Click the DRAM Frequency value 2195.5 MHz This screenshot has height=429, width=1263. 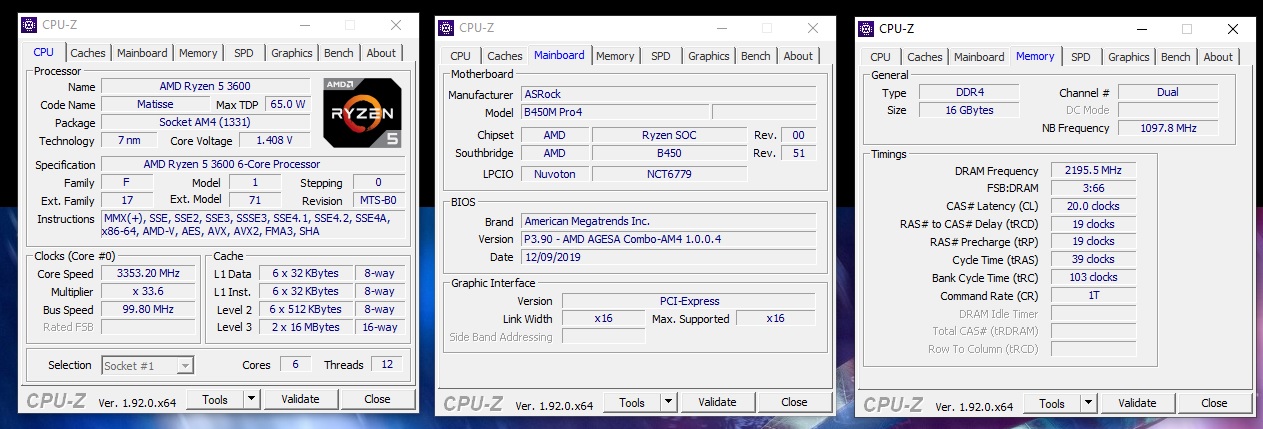1093,171
